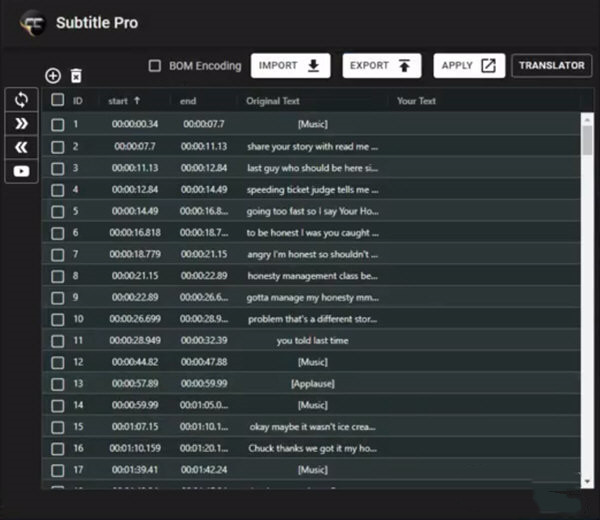
Task: Enable the BOM Encoding checkbox
Action: 154,66
